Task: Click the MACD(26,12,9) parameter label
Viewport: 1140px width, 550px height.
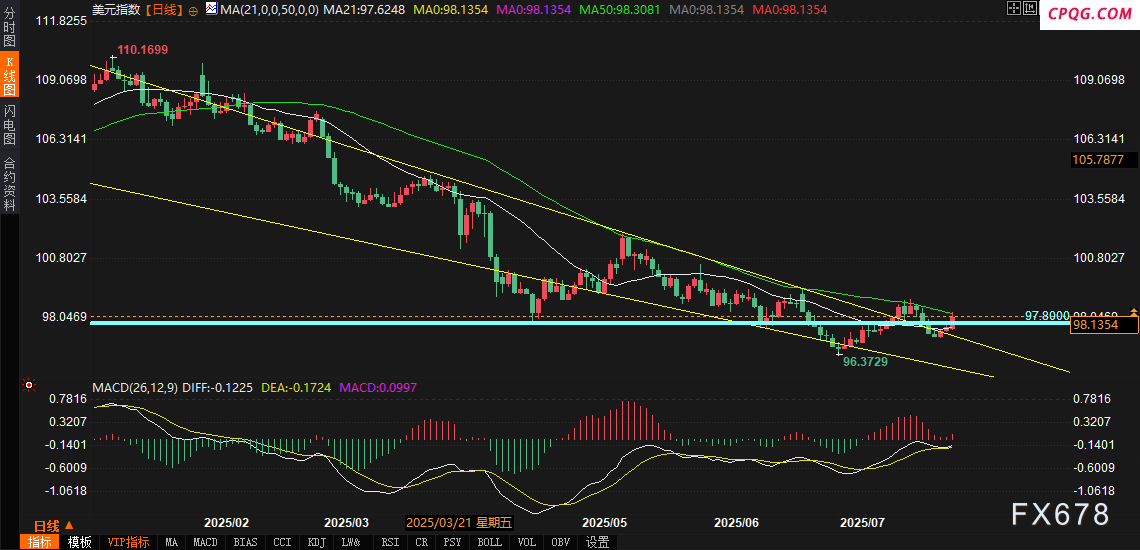Action: [134, 387]
